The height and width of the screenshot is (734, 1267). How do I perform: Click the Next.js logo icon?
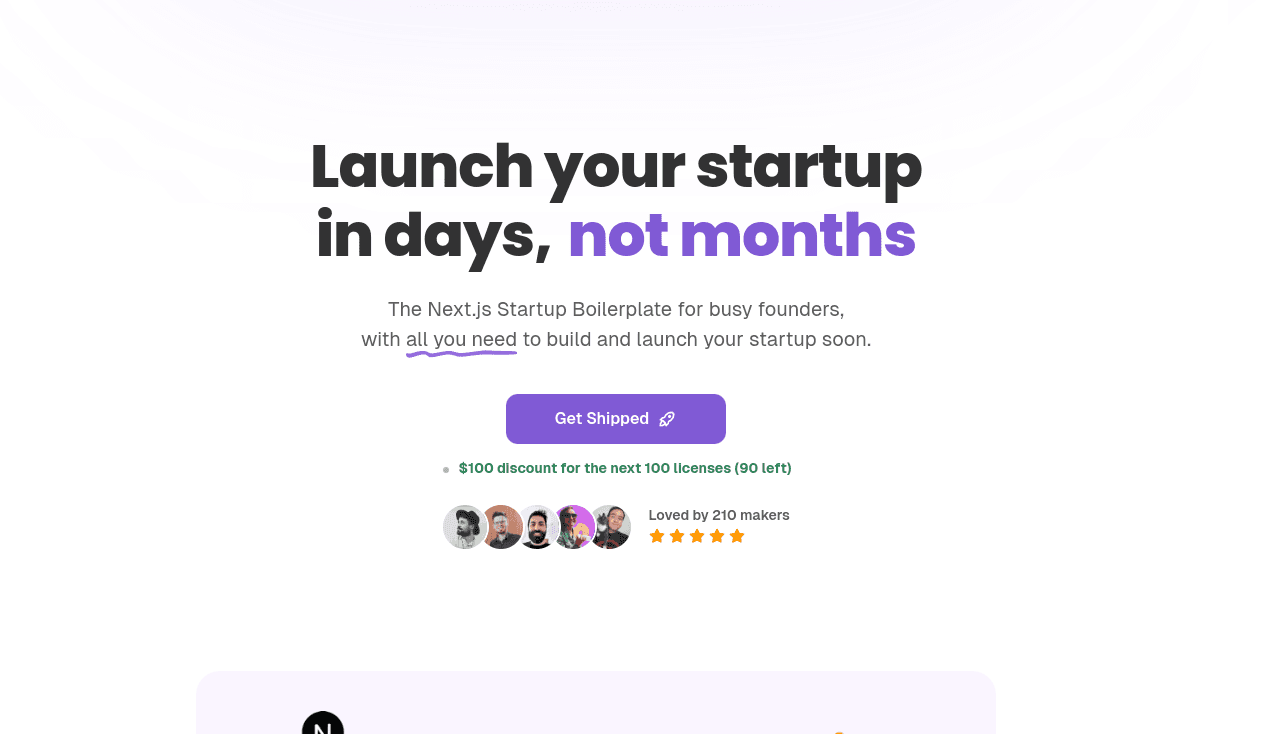tap(323, 724)
